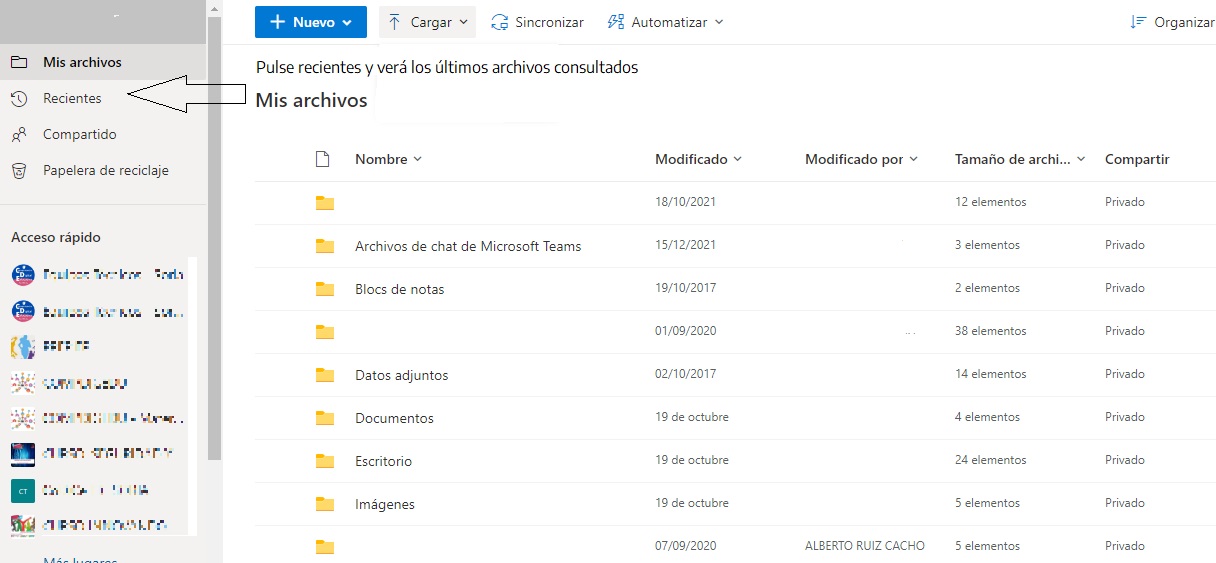
Task: Select Recientes in the left navigation
Action: (x=72, y=98)
